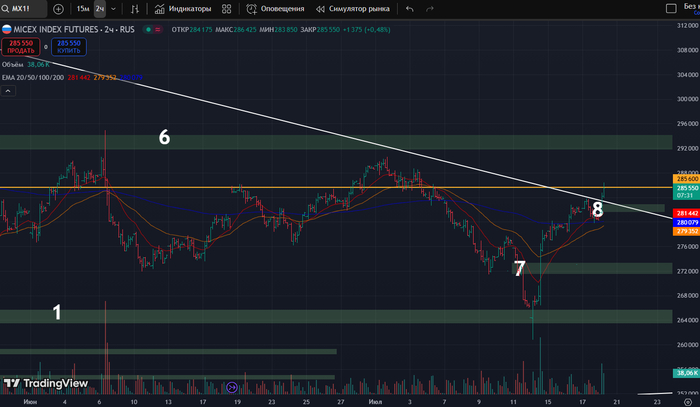Collapse the indicator legend chevron
This screenshot has width=700, height=407.
click(x=9, y=91)
